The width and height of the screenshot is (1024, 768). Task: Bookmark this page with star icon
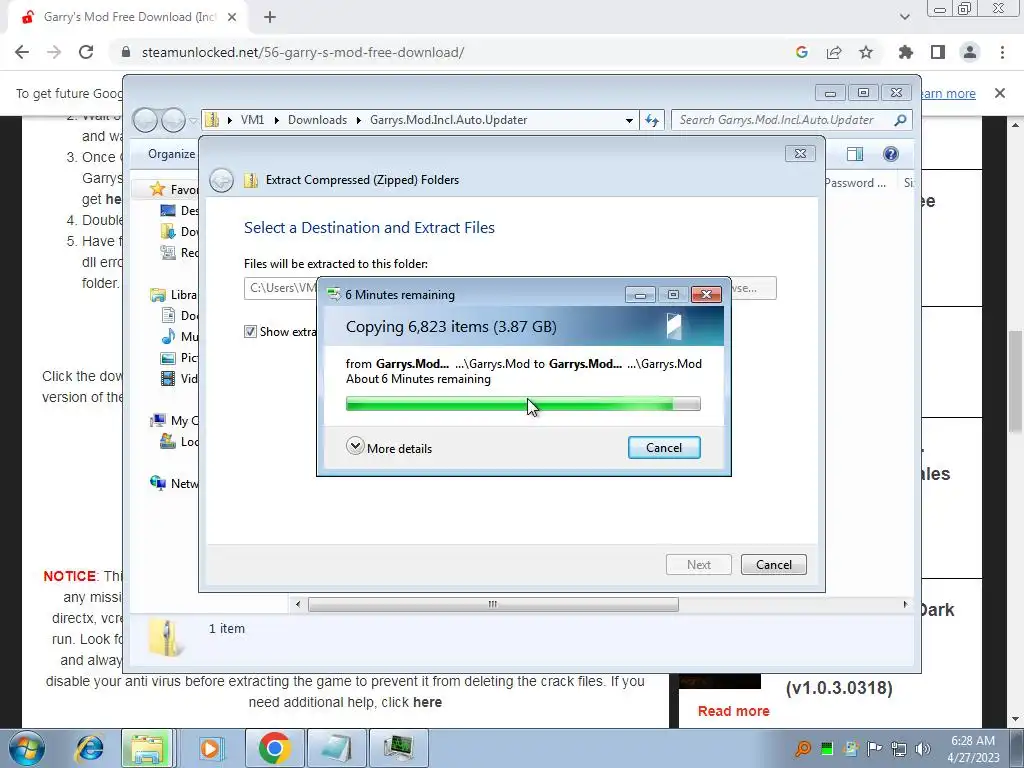[866, 52]
